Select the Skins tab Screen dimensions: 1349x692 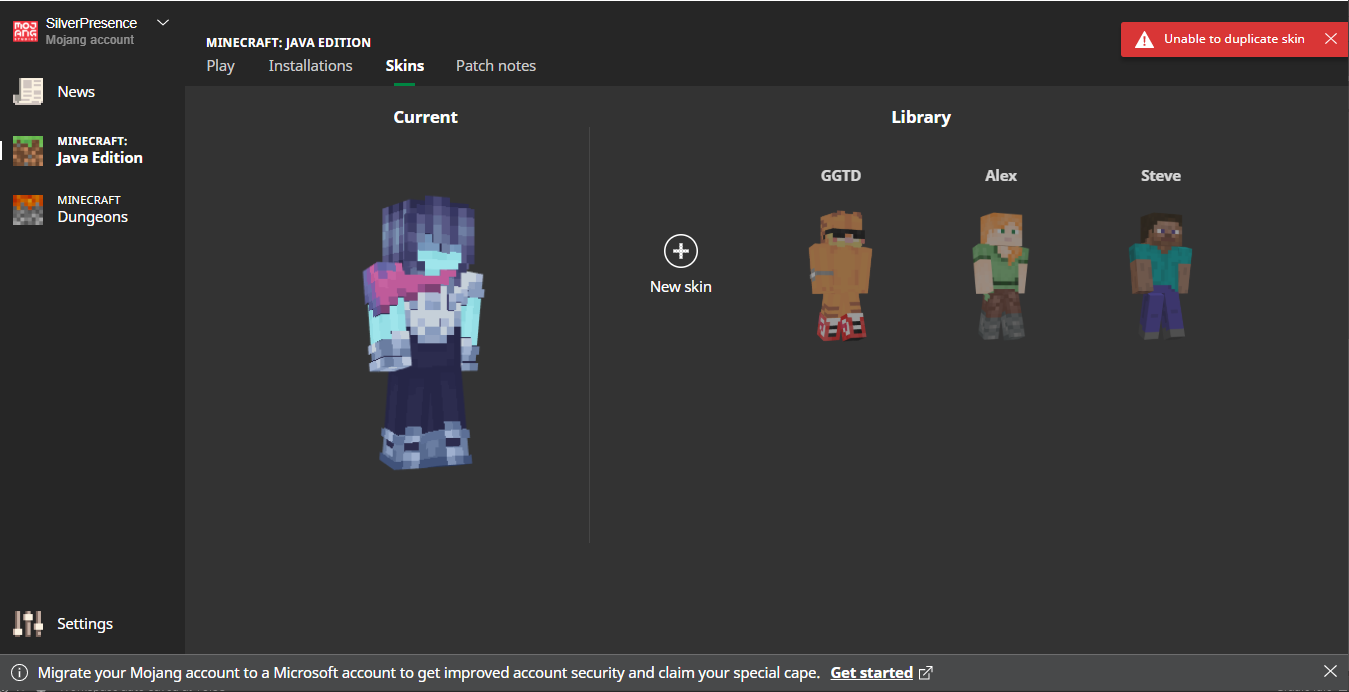point(405,66)
